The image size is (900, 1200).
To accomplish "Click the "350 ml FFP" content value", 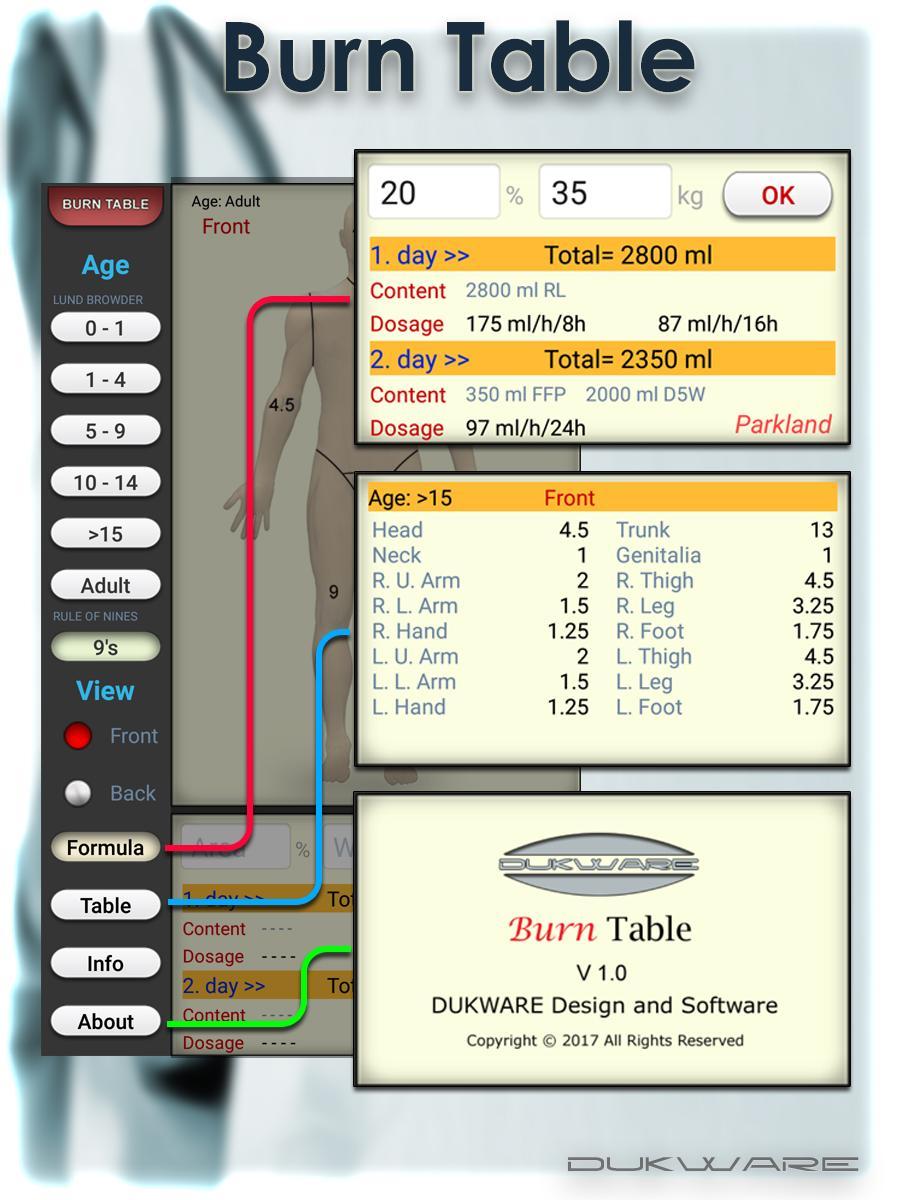I will pyautogui.click(x=518, y=395).
